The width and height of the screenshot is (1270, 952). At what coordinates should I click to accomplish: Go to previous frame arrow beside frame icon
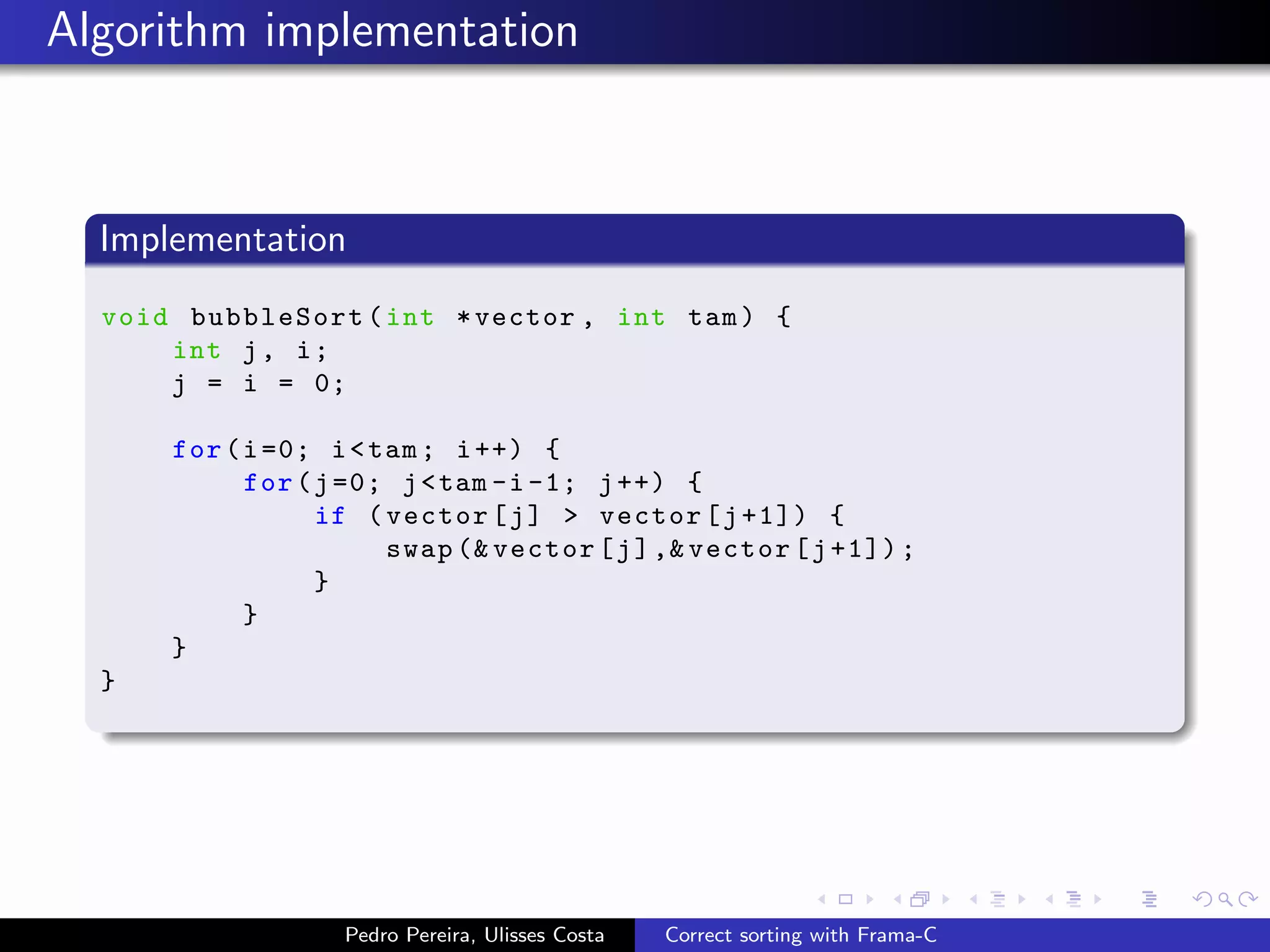[898, 899]
